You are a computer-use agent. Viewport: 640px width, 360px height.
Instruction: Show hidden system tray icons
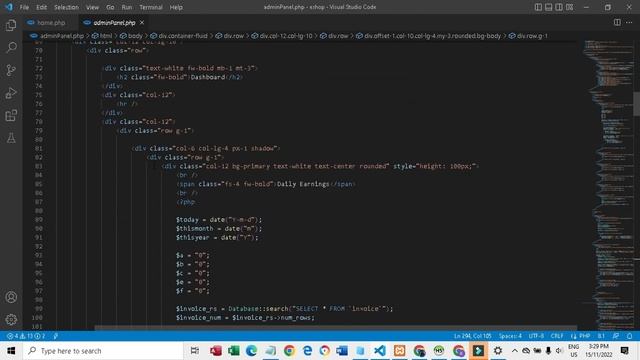pyautogui.click(x=514, y=351)
